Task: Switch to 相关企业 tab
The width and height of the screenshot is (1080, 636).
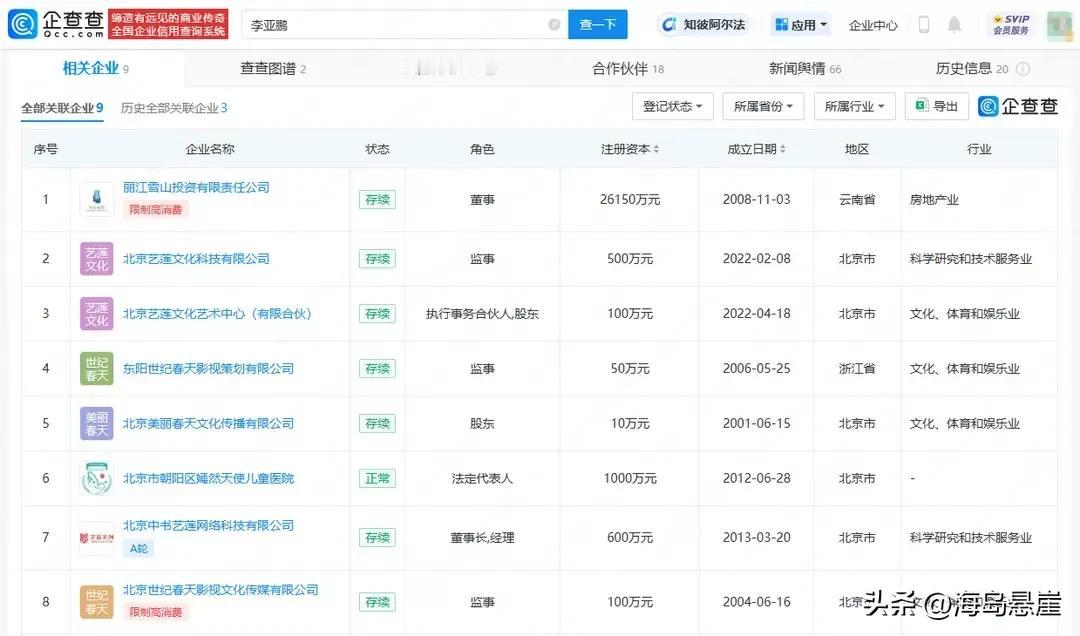Action: (x=95, y=68)
